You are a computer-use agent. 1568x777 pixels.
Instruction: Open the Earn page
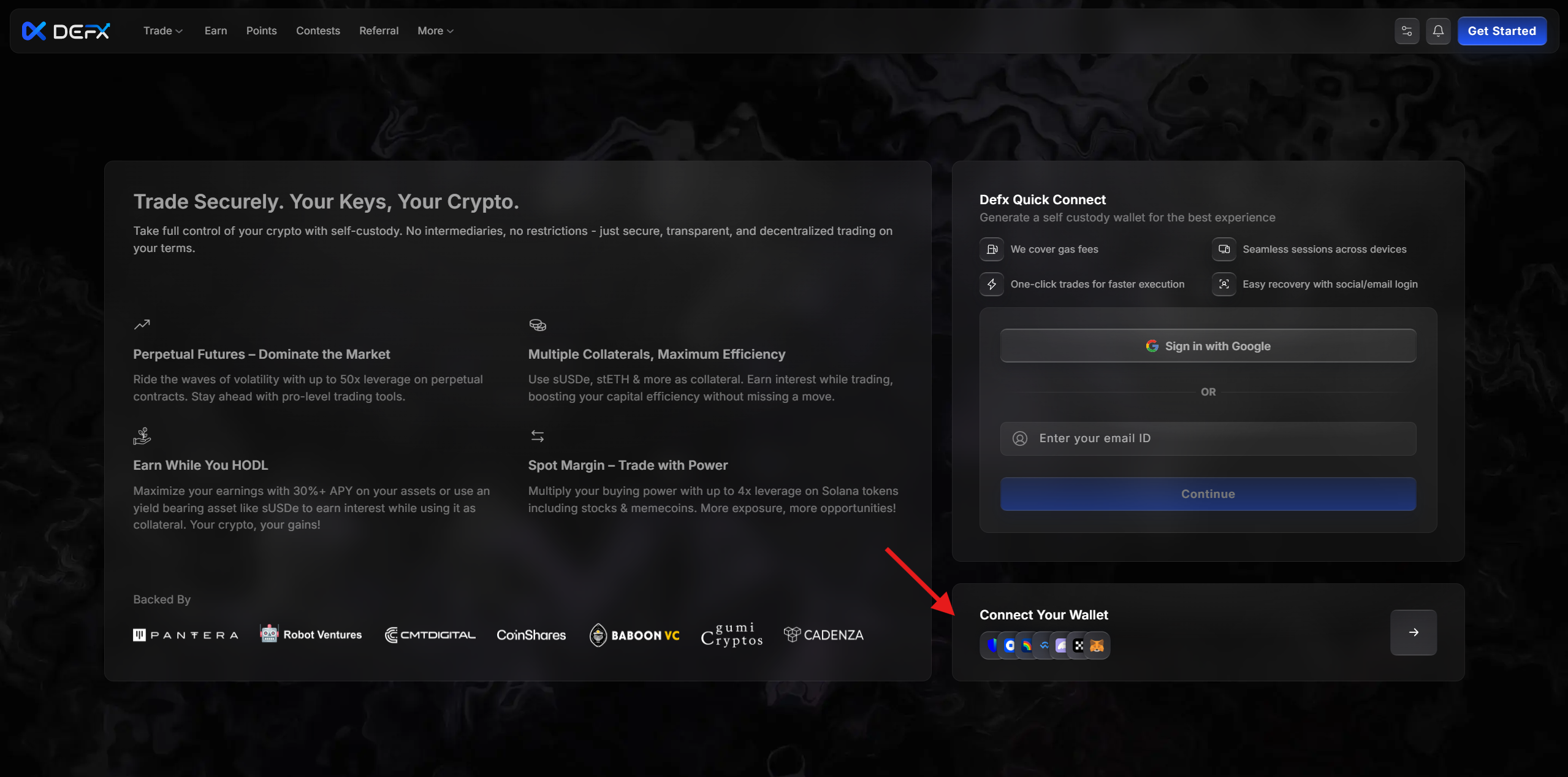coord(216,31)
